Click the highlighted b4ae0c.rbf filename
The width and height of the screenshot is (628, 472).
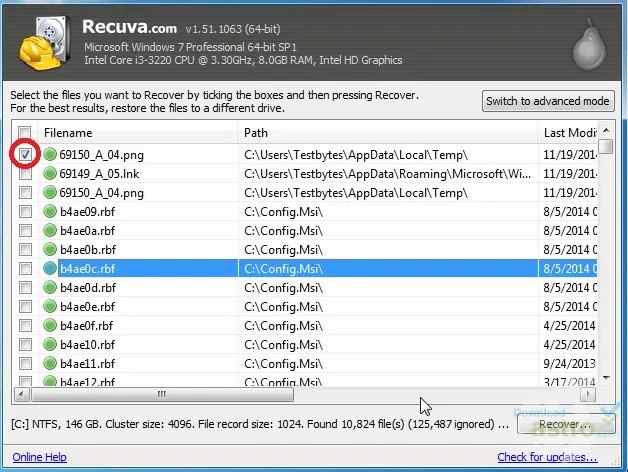[x=87, y=268]
